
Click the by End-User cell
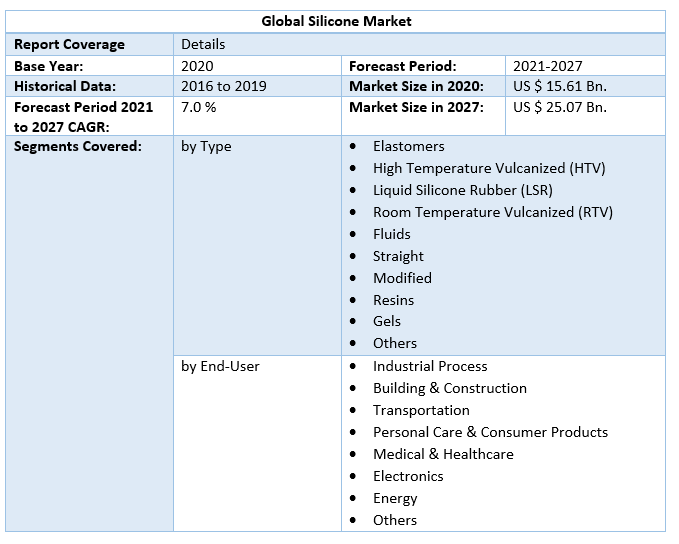(220, 366)
